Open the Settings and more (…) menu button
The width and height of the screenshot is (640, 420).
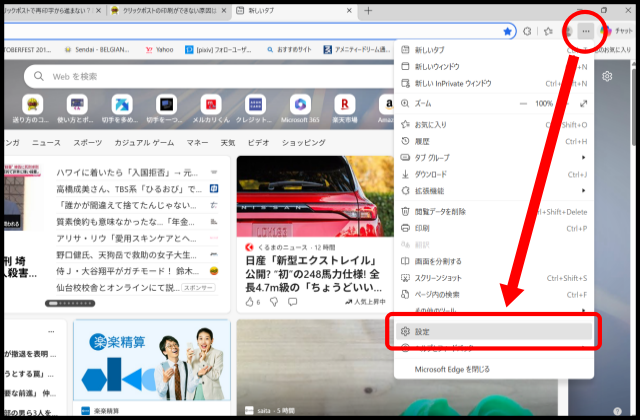(x=586, y=31)
